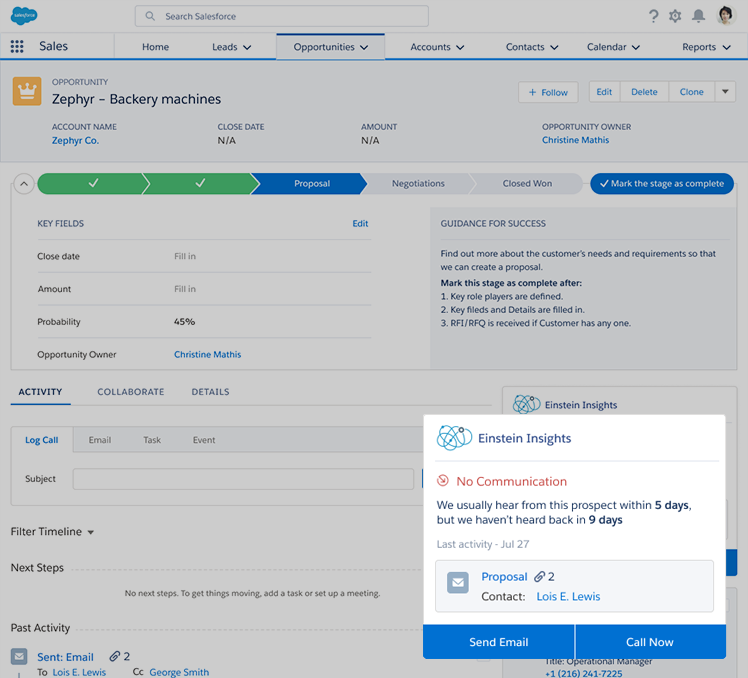
Task: Open the user profile avatar
Action: (726, 16)
